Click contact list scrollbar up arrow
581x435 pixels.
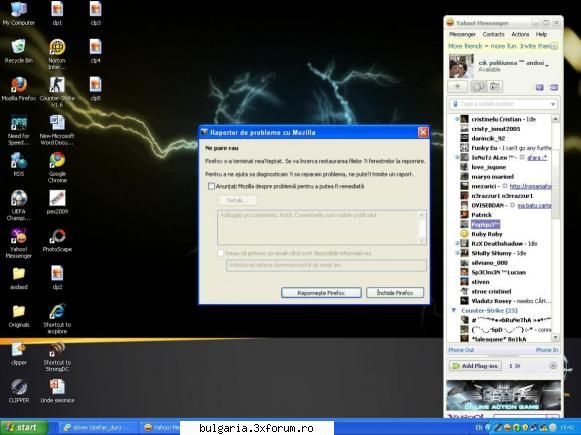pyautogui.click(x=555, y=119)
